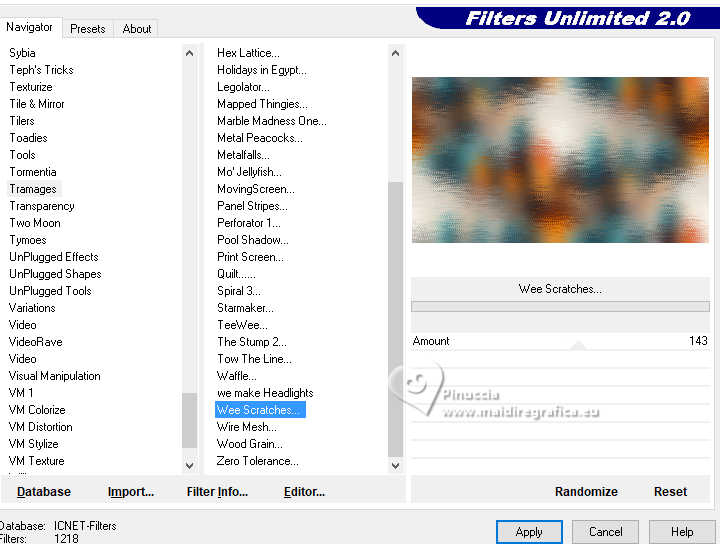Choose Wire Mesh... filter
This screenshot has width=720, height=544.
coord(247,426)
